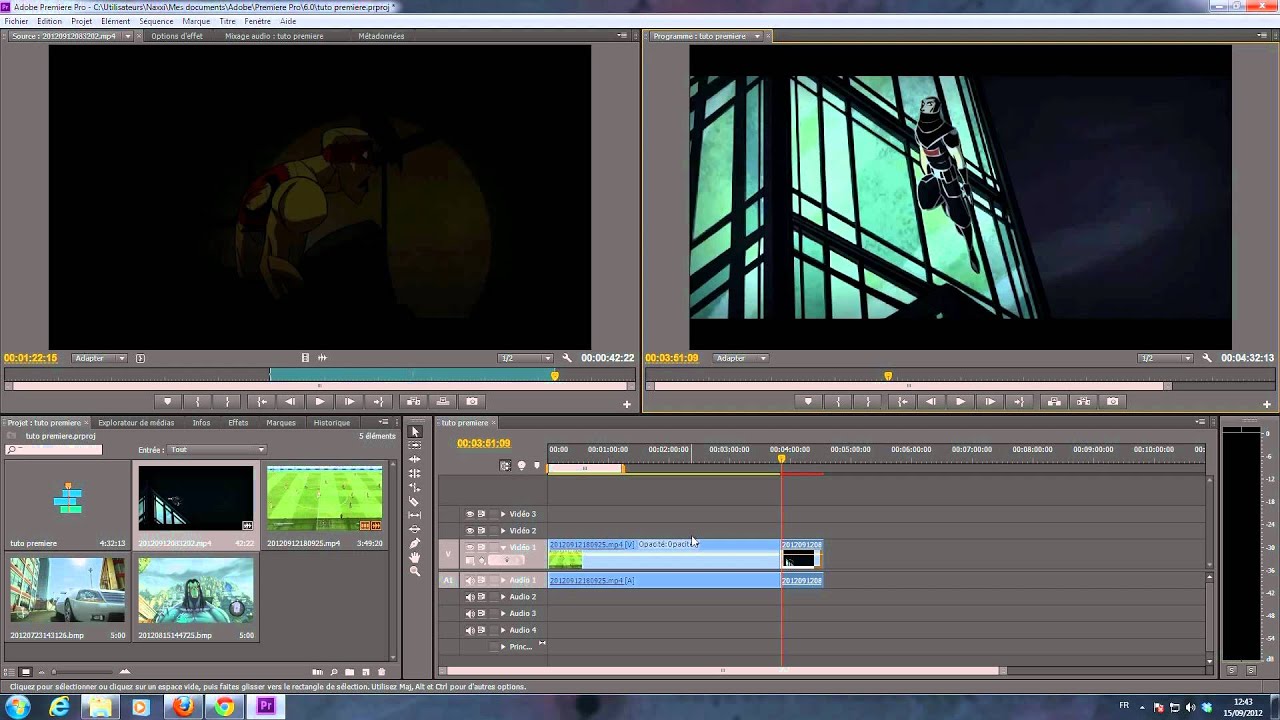Open the Fichier menu
This screenshot has height=720, width=1280.
coord(16,21)
